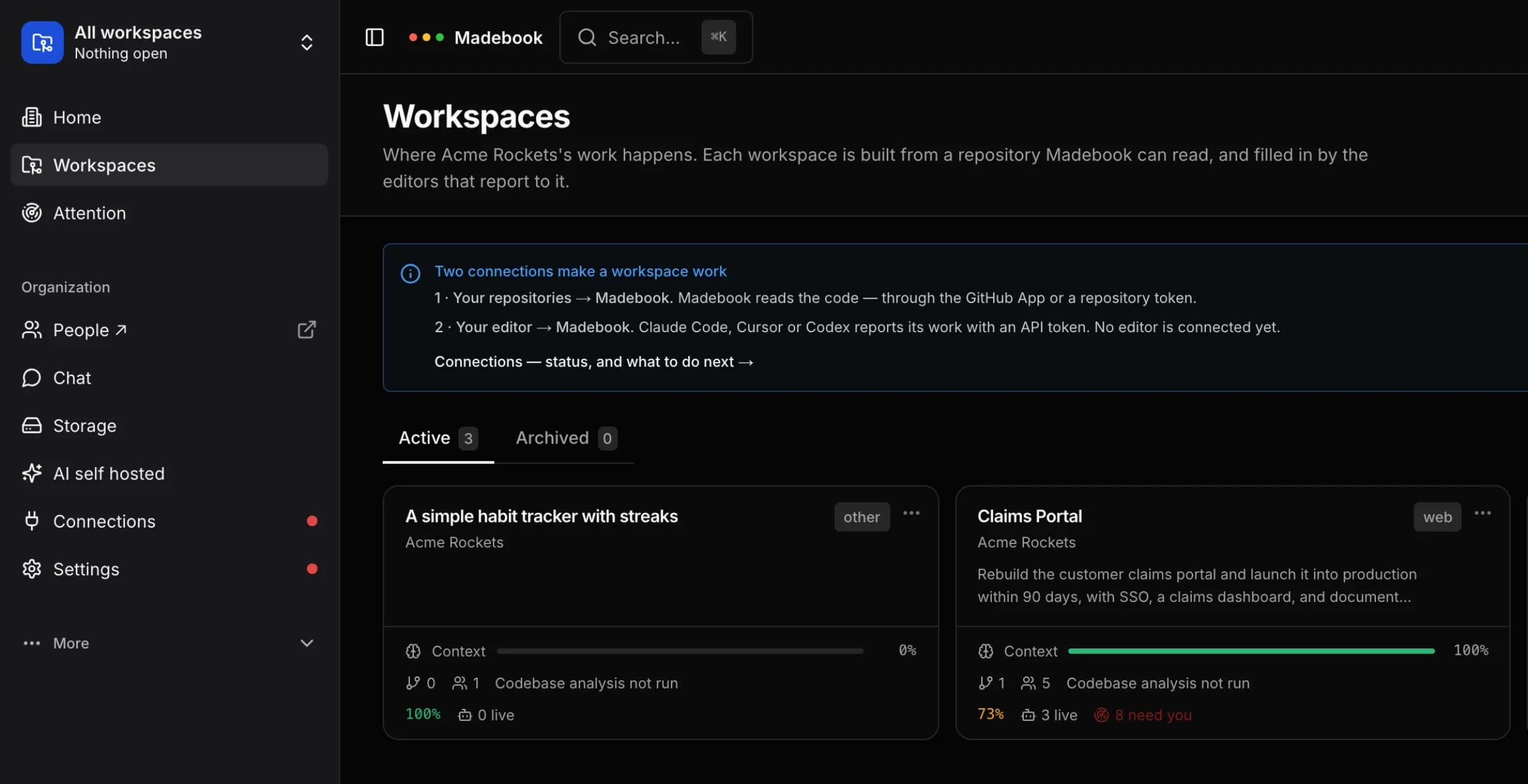Viewport: 1528px width, 784px height.
Task: Click the search magnifier icon
Action: (x=586, y=38)
